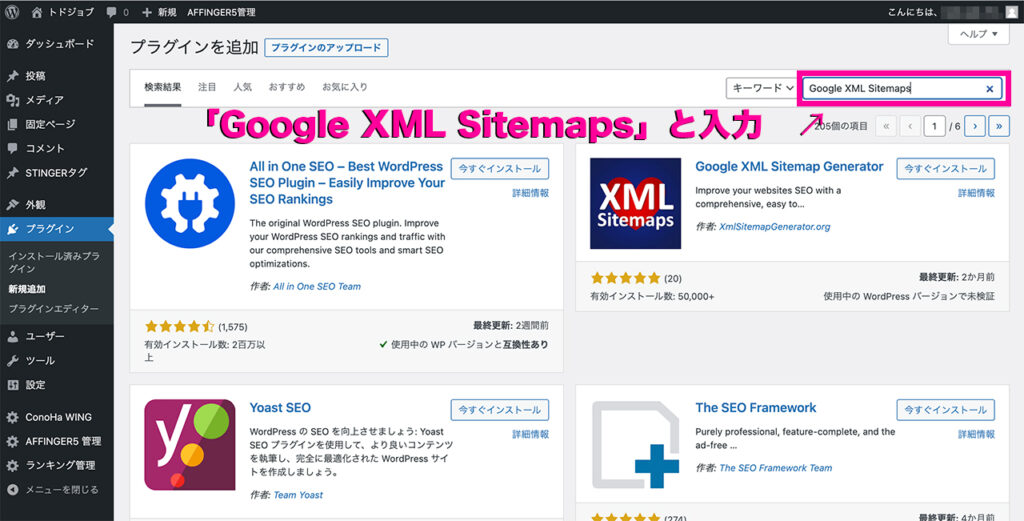Open the トドジョブ site home link

[62, 12]
